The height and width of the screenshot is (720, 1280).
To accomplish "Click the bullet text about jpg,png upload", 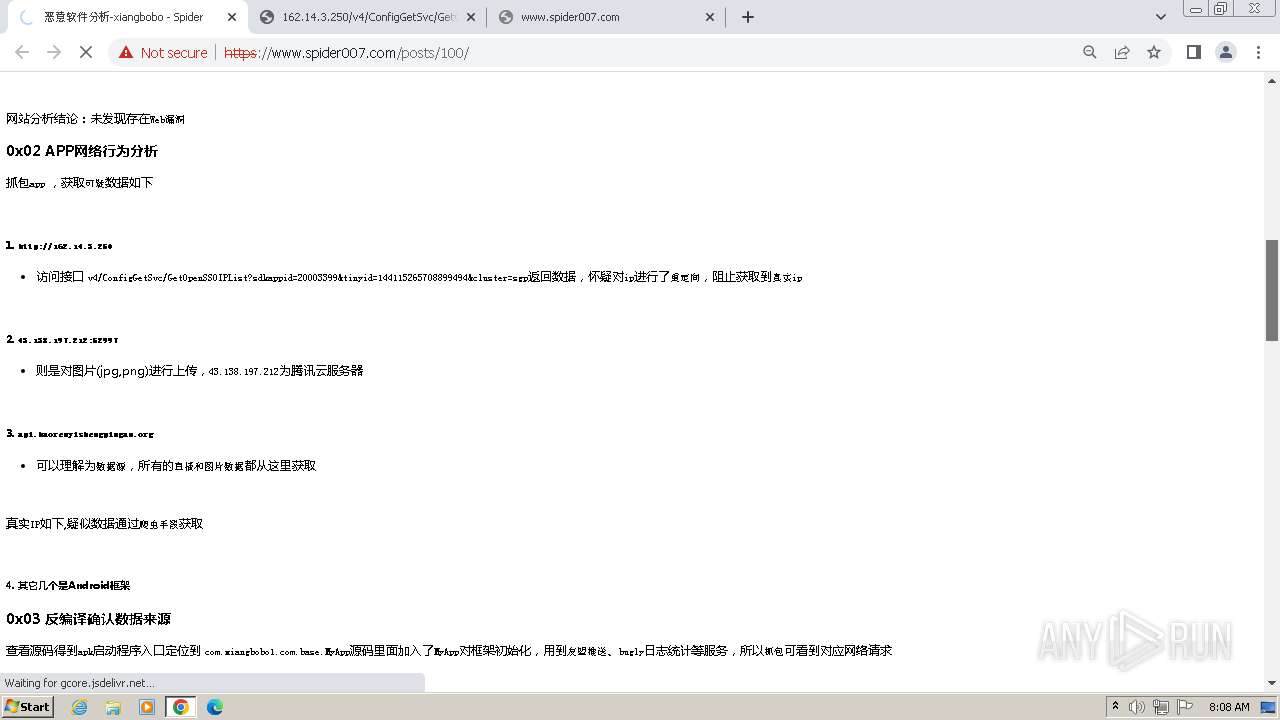I will 200,371.
